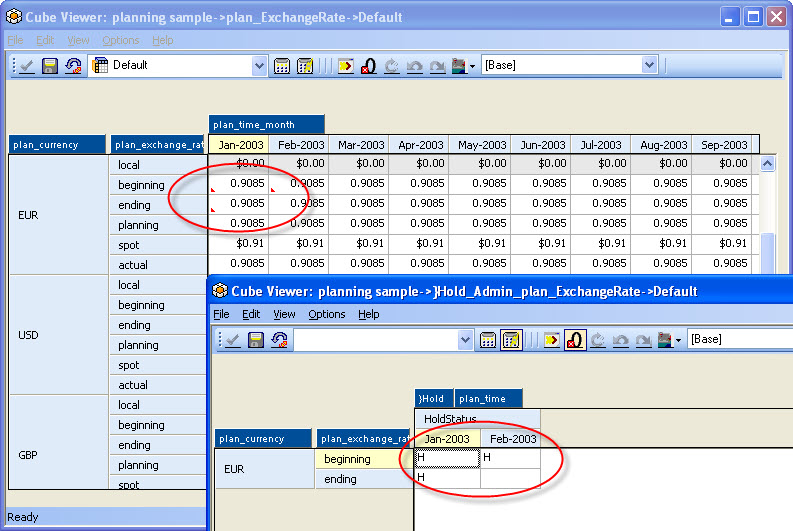Select 'beginning' row header in Hold_Admin window

click(364, 459)
